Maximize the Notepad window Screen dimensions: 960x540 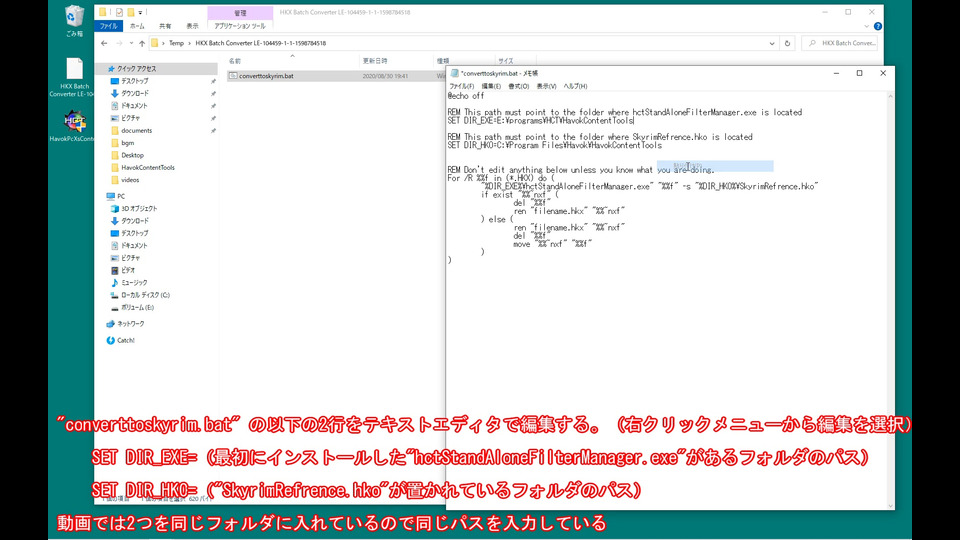[x=860, y=73]
